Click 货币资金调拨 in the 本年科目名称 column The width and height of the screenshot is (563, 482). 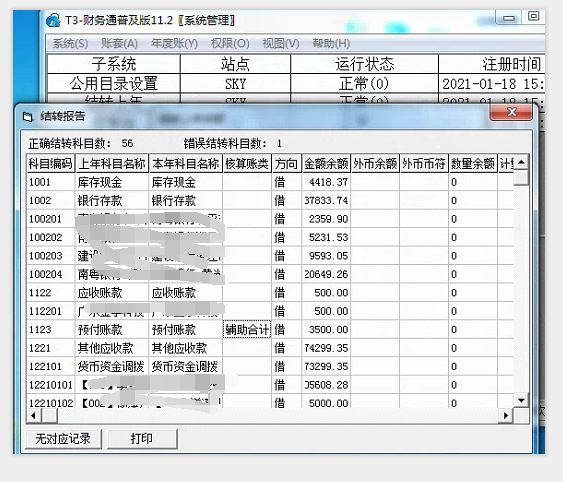[185, 367]
